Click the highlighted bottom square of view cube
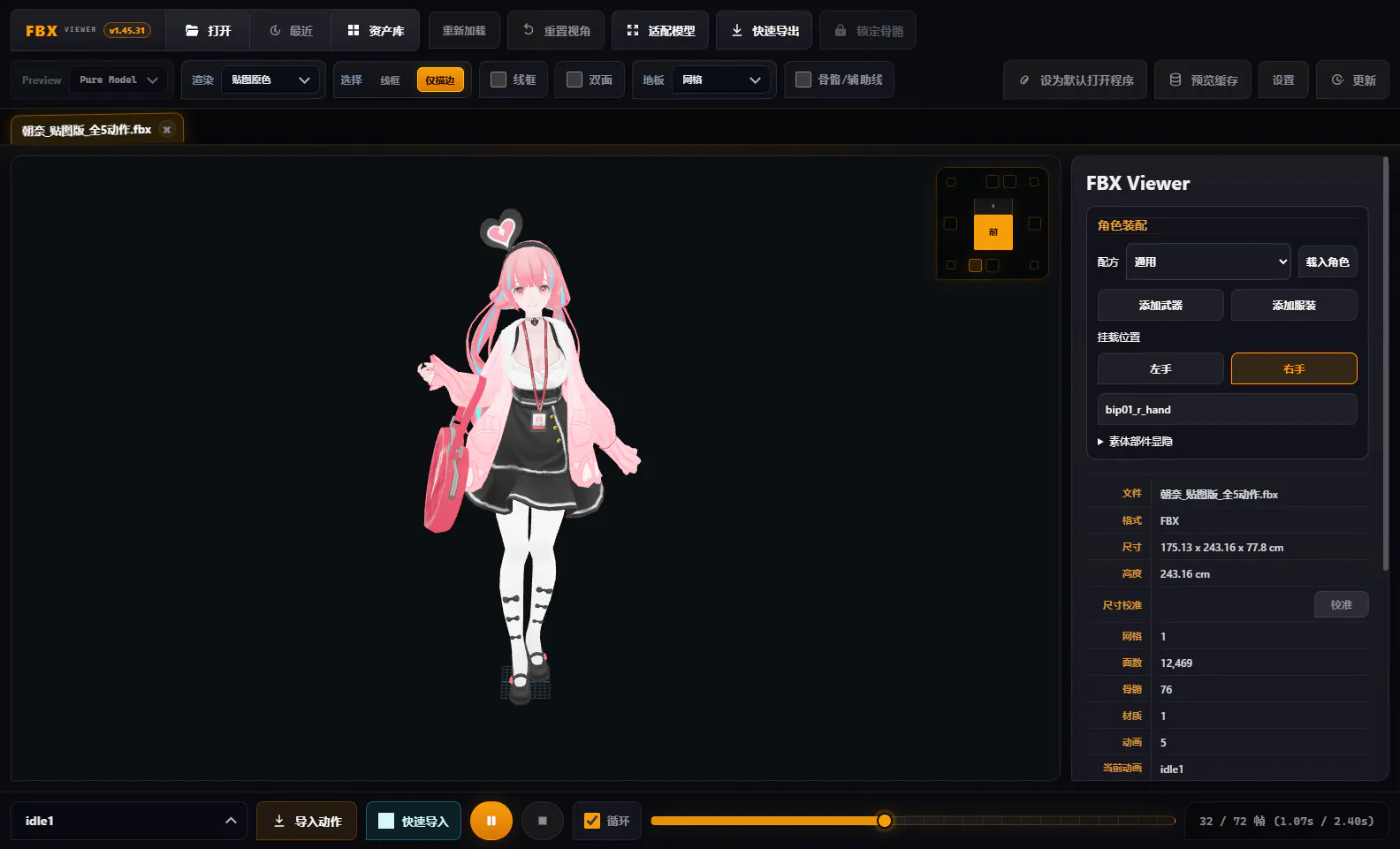The width and height of the screenshot is (1400, 849). pyautogui.click(x=976, y=265)
